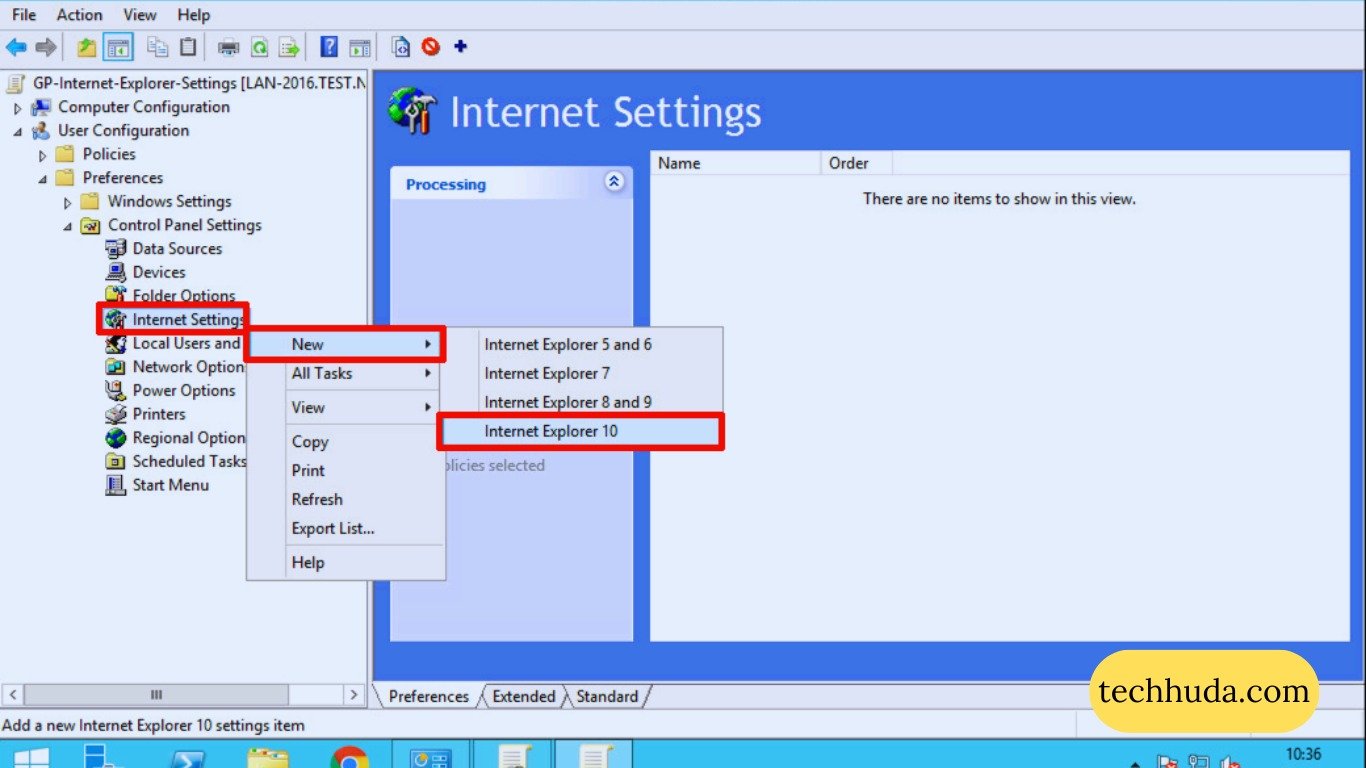This screenshot has width=1366, height=768.
Task: Click the blue plus Add New icon
Action: [460, 46]
